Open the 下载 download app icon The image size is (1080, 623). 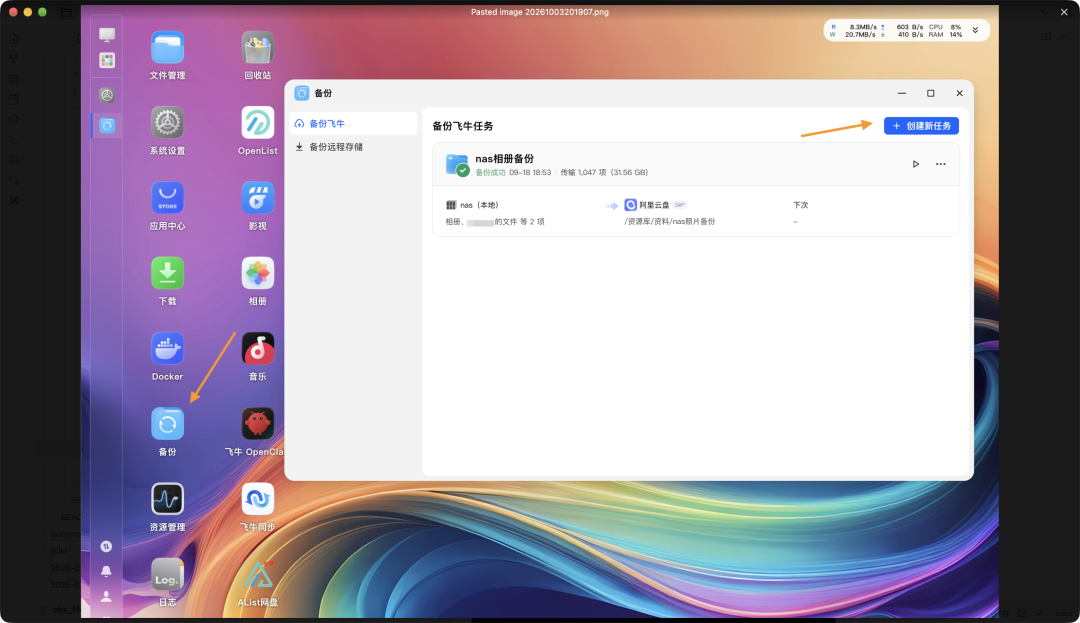(167, 273)
